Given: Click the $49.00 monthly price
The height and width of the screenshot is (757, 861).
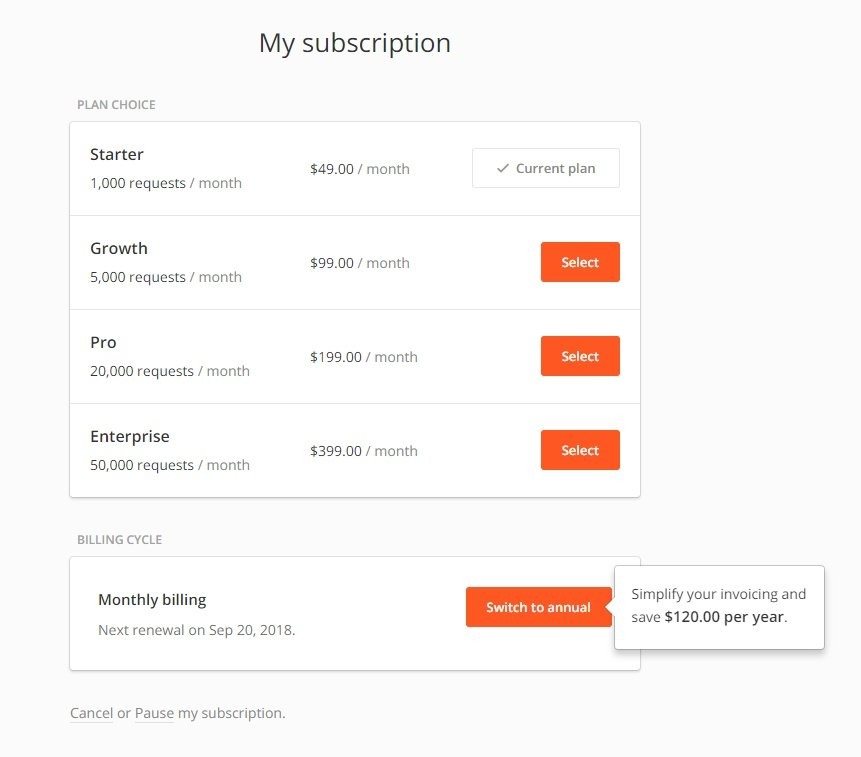Looking at the screenshot, I should [360, 168].
